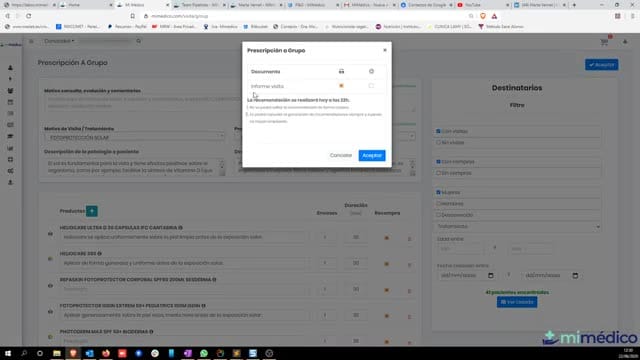640x360 pixels.
Task: Toggle the Mujeres filter checkbox
Action: click(438, 192)
